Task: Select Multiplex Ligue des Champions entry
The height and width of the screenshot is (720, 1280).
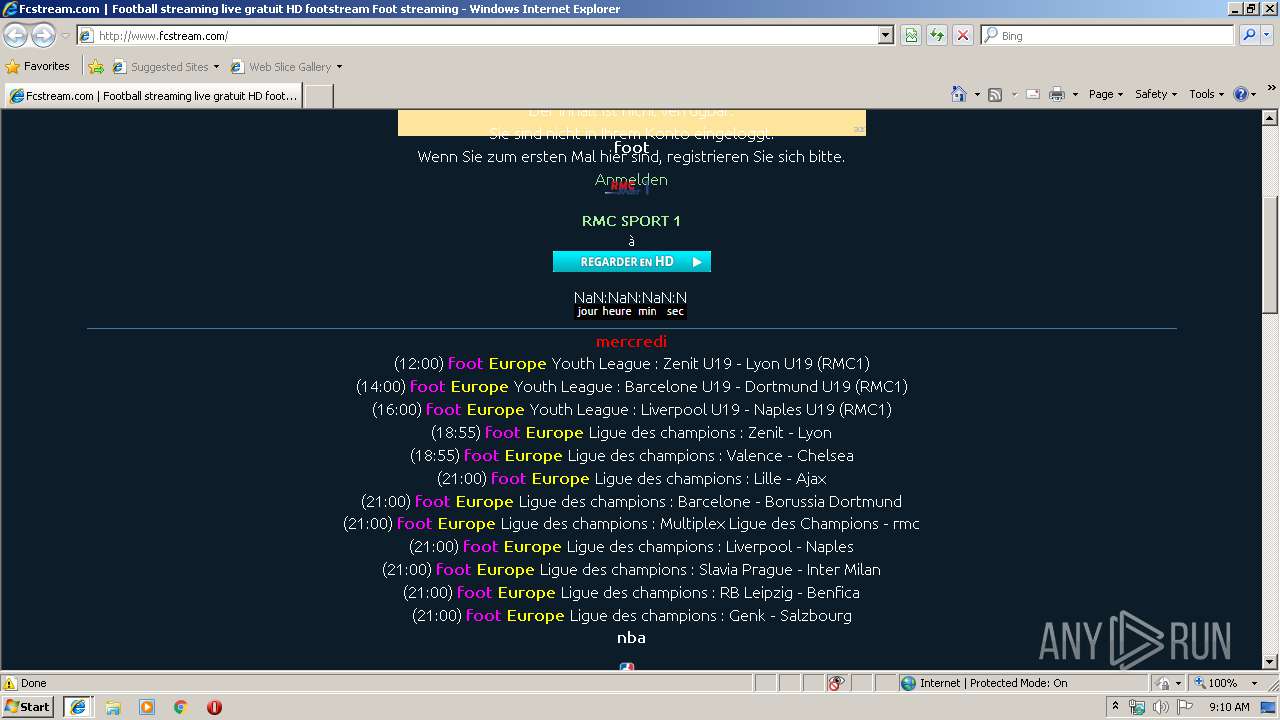Action: click(x=632, y=524)
